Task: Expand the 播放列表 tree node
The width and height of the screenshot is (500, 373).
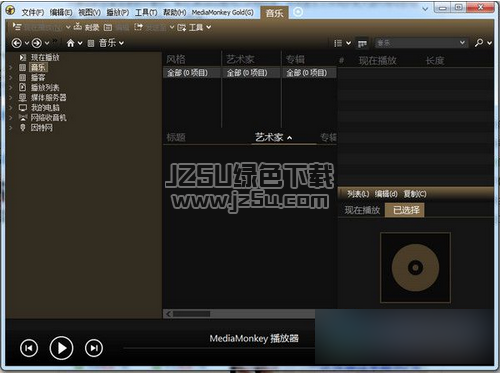Action: coord(10,88)
